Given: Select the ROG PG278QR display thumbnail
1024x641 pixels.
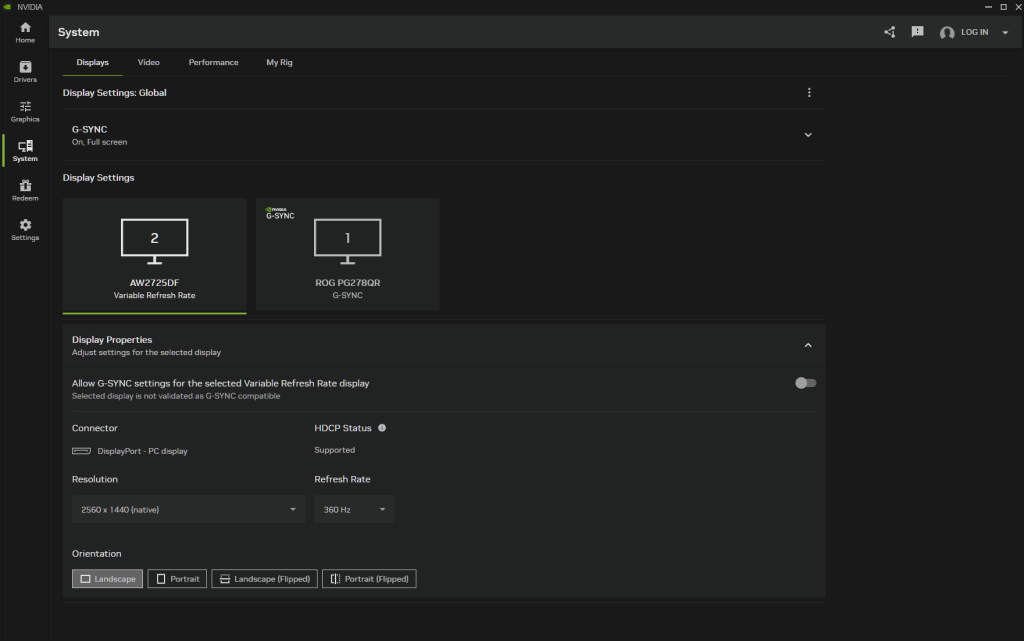Looking at the screenshot, I should tap(347, 253).
